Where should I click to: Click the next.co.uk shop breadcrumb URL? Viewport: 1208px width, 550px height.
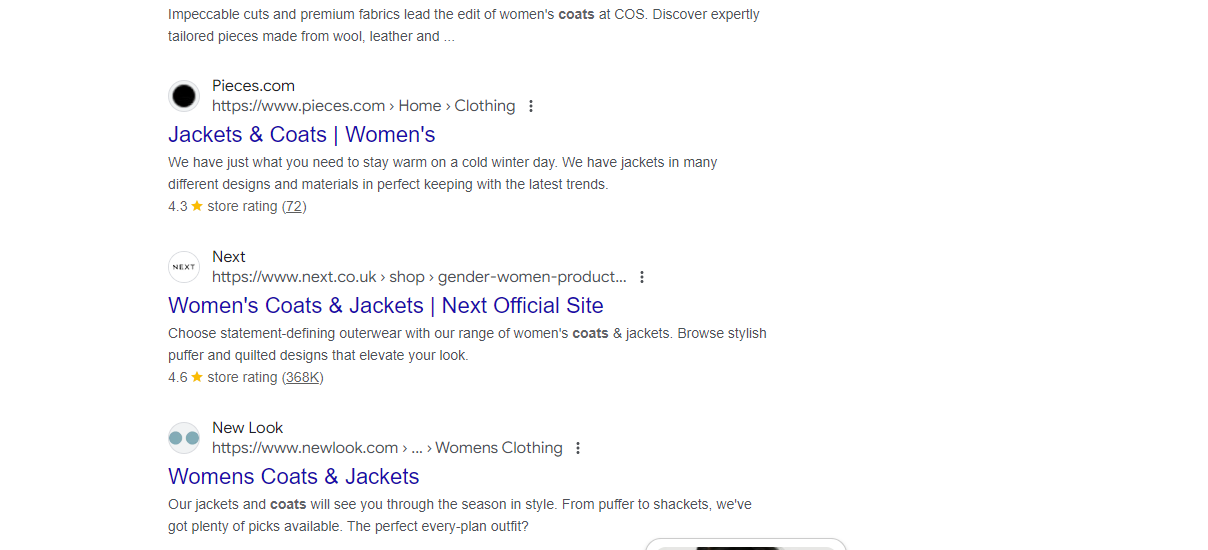419,277
